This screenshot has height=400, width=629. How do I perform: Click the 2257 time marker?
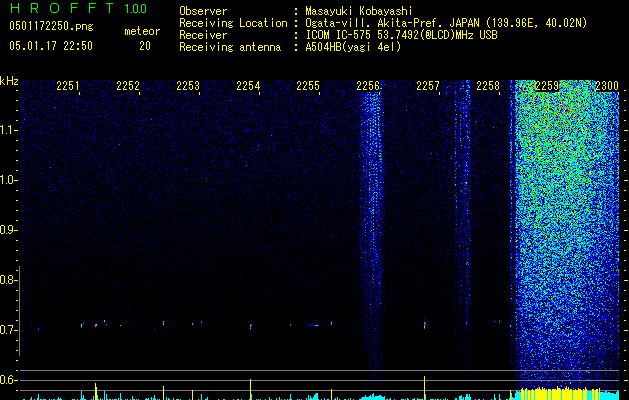tap(428, 85)
